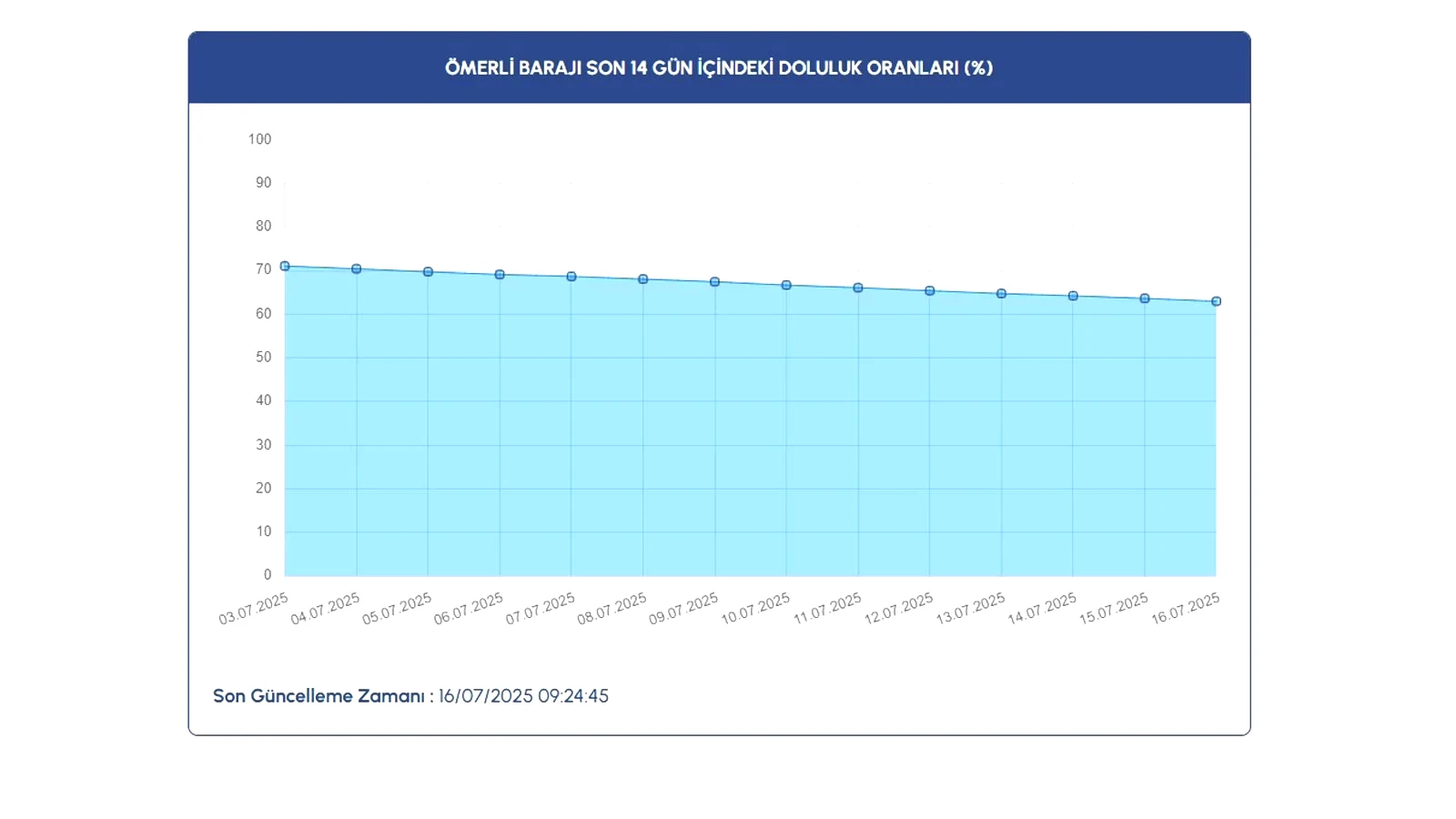Click the 03.07.2025 data point on chart
Image resolution: width=1456 pixels, height=819 pixels.
285,267
